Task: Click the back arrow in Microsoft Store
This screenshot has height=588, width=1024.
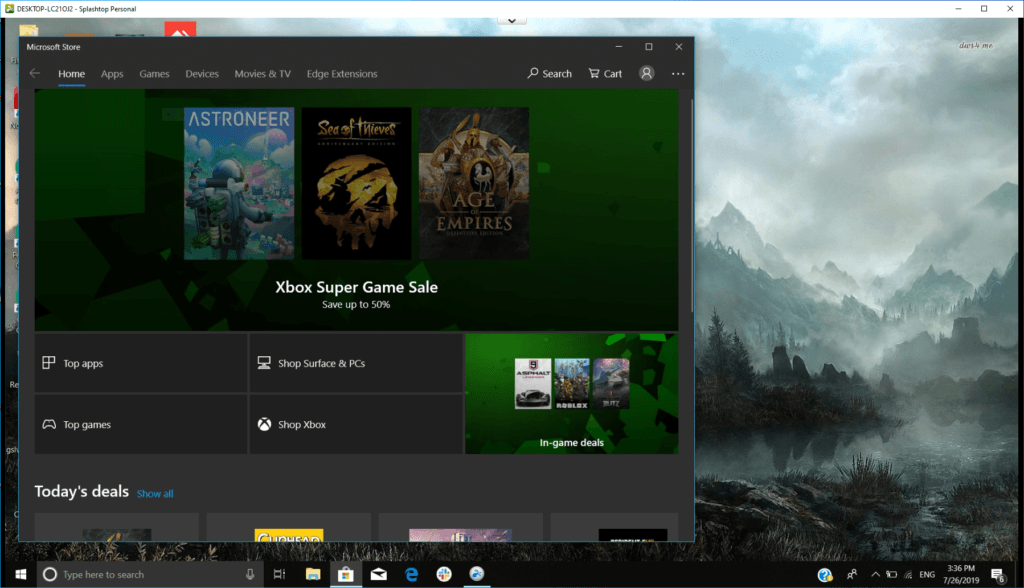Action: click(x=34, y=73)
